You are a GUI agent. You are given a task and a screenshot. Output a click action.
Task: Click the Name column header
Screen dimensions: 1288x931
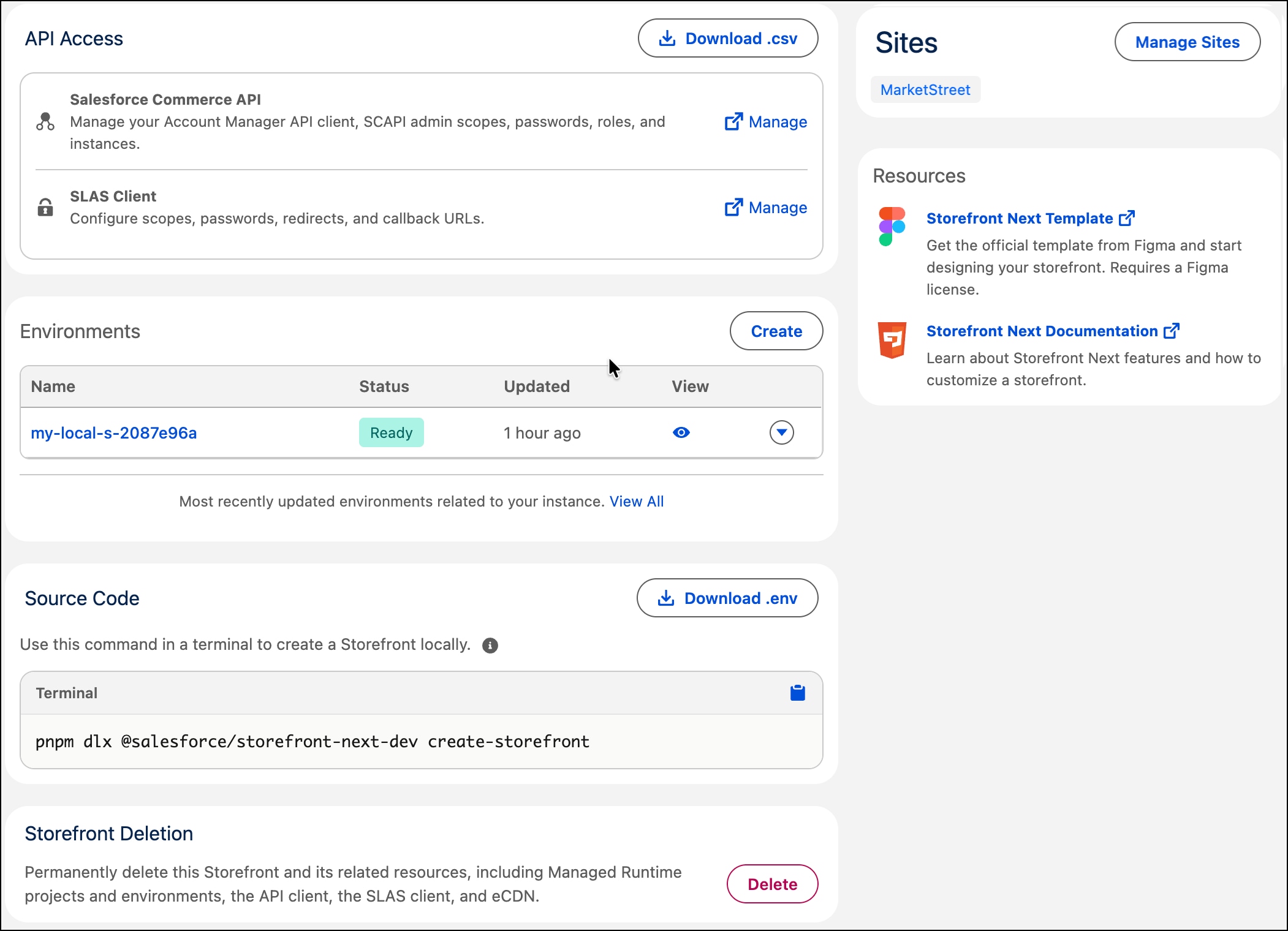(53, 386)
